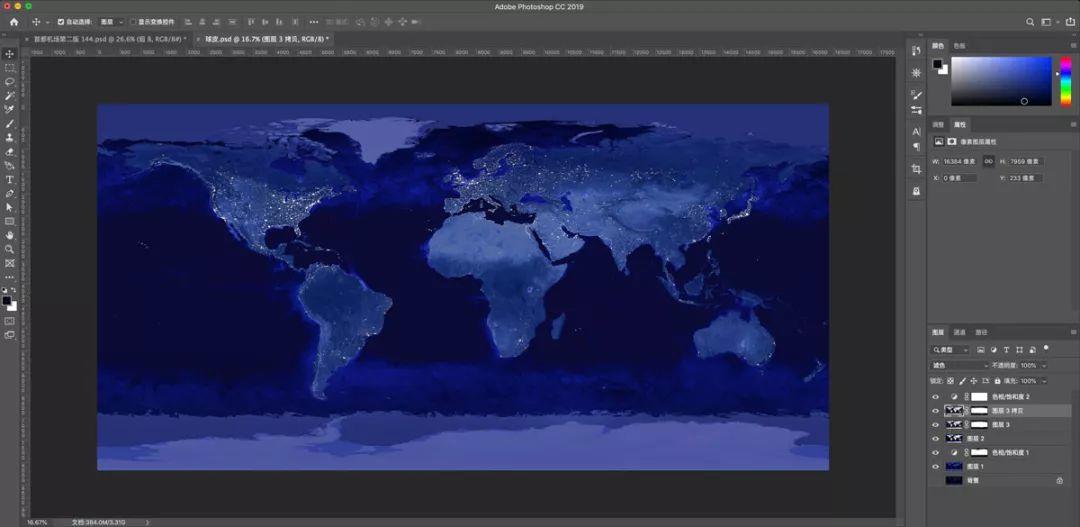The height and width of the screenshot is (527, 1080).
Task: Switch to the 路径 paths tab
Action: (x=982, y=332)
